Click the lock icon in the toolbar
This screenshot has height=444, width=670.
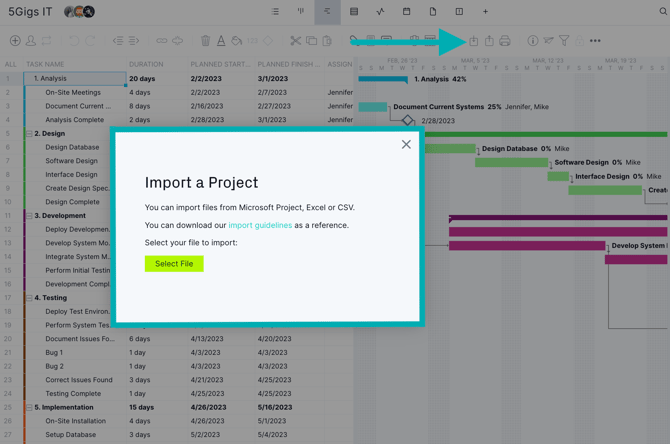pyautogui.click(x=579, y=41)
